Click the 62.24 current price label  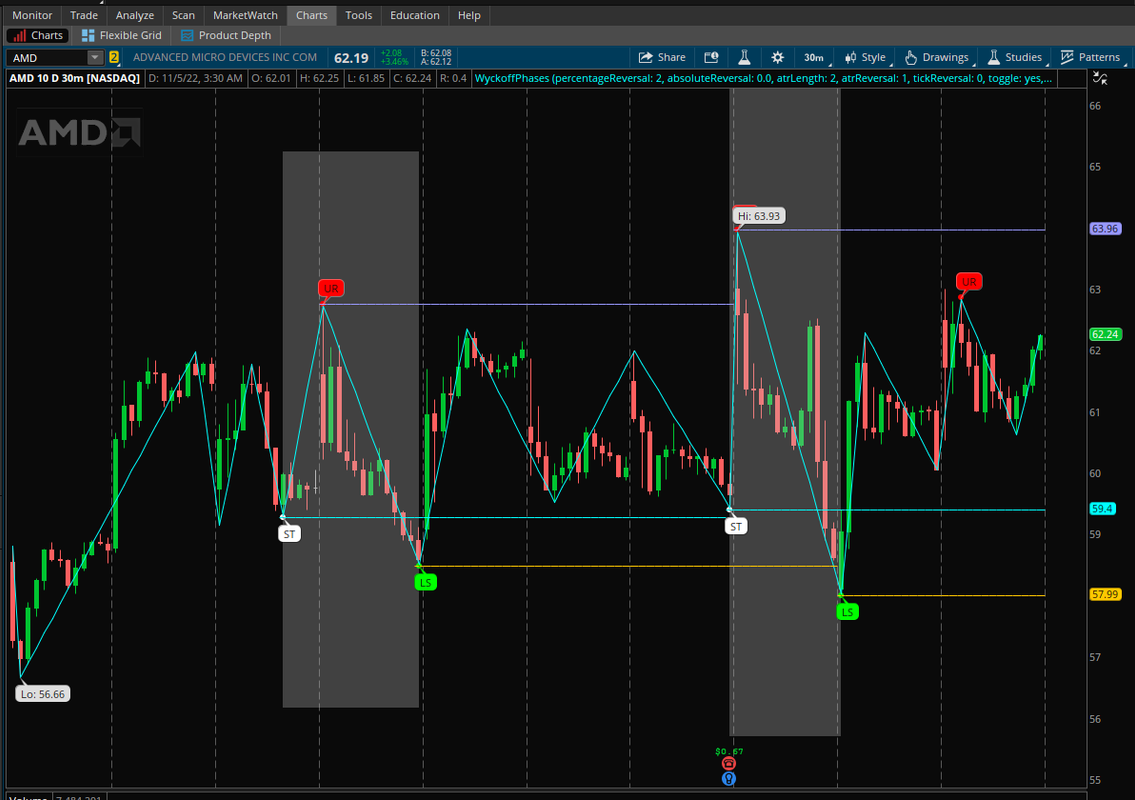click(1105, 334)
